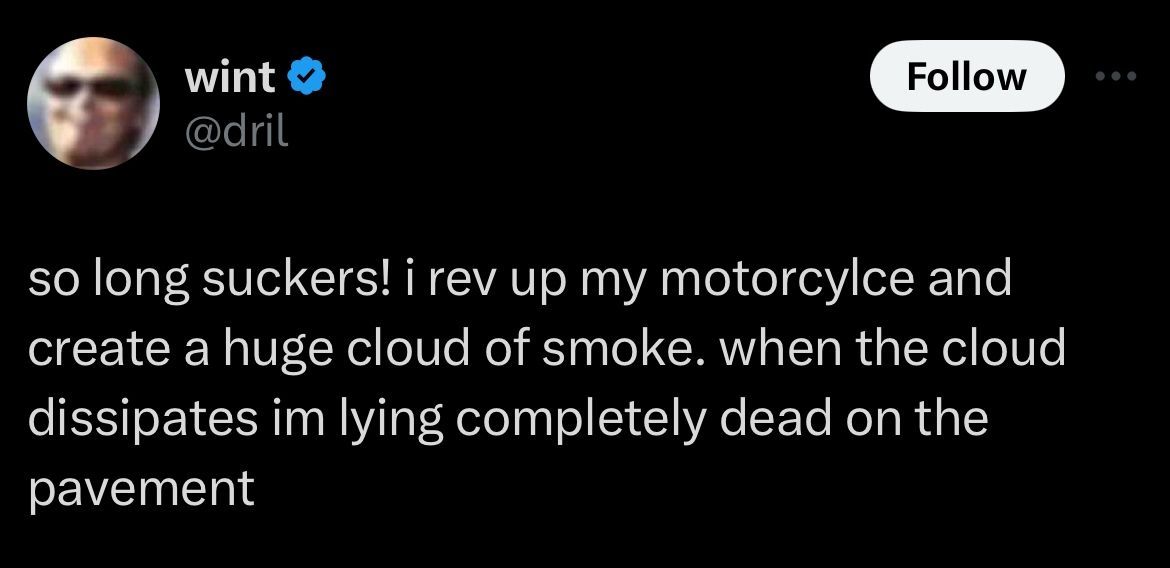This screenshot has height=568, width=1170.
Task: Click the word "dissipates" in the tweet
Action: [x=143, y=420]
